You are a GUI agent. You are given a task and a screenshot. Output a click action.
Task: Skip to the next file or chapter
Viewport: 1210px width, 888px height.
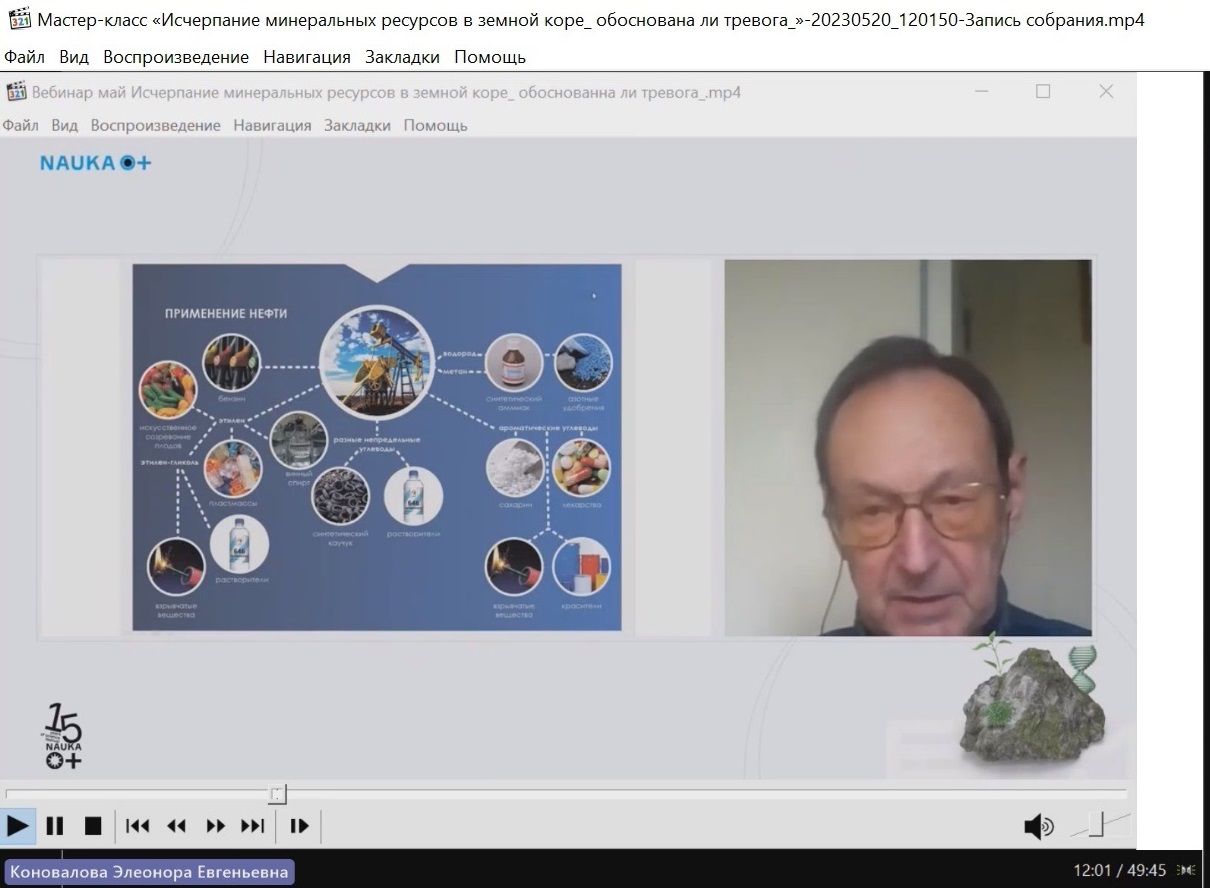[x=253, y=826]
